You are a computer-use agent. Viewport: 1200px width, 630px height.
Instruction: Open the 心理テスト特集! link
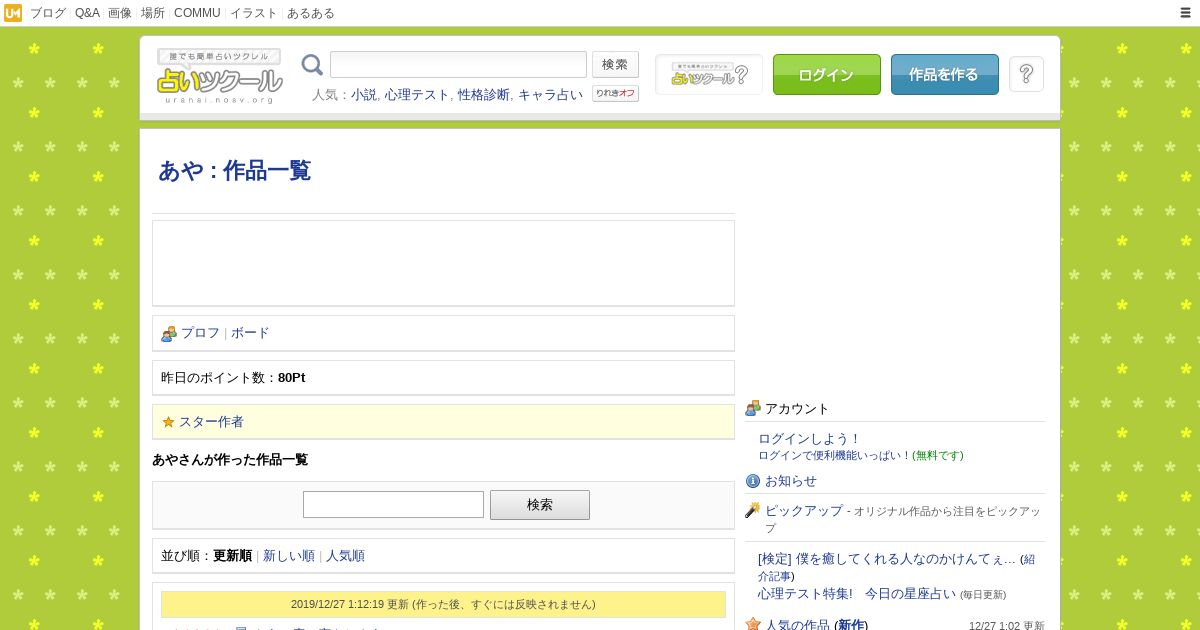(805, 593)
